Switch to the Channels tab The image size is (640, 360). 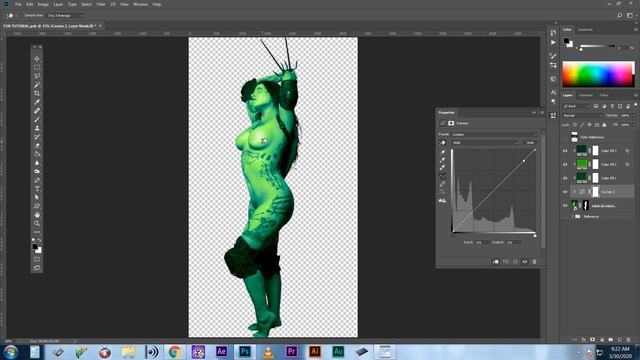pyautogui.click(x=586, y=95)
